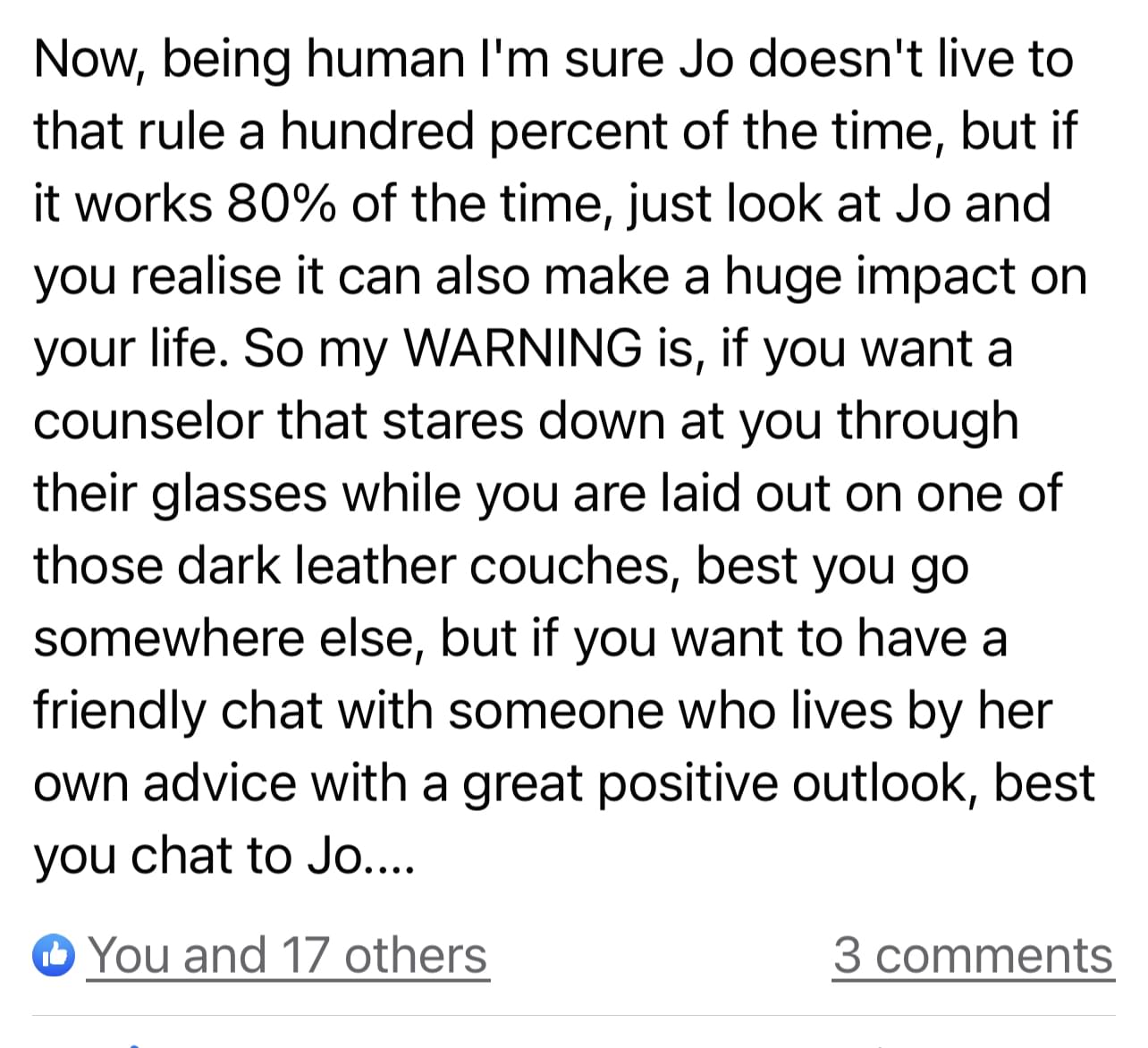Tap the line "you realise it can also make"
The height and width of the screenshot is (1048, 1148).
coord(561,277)
